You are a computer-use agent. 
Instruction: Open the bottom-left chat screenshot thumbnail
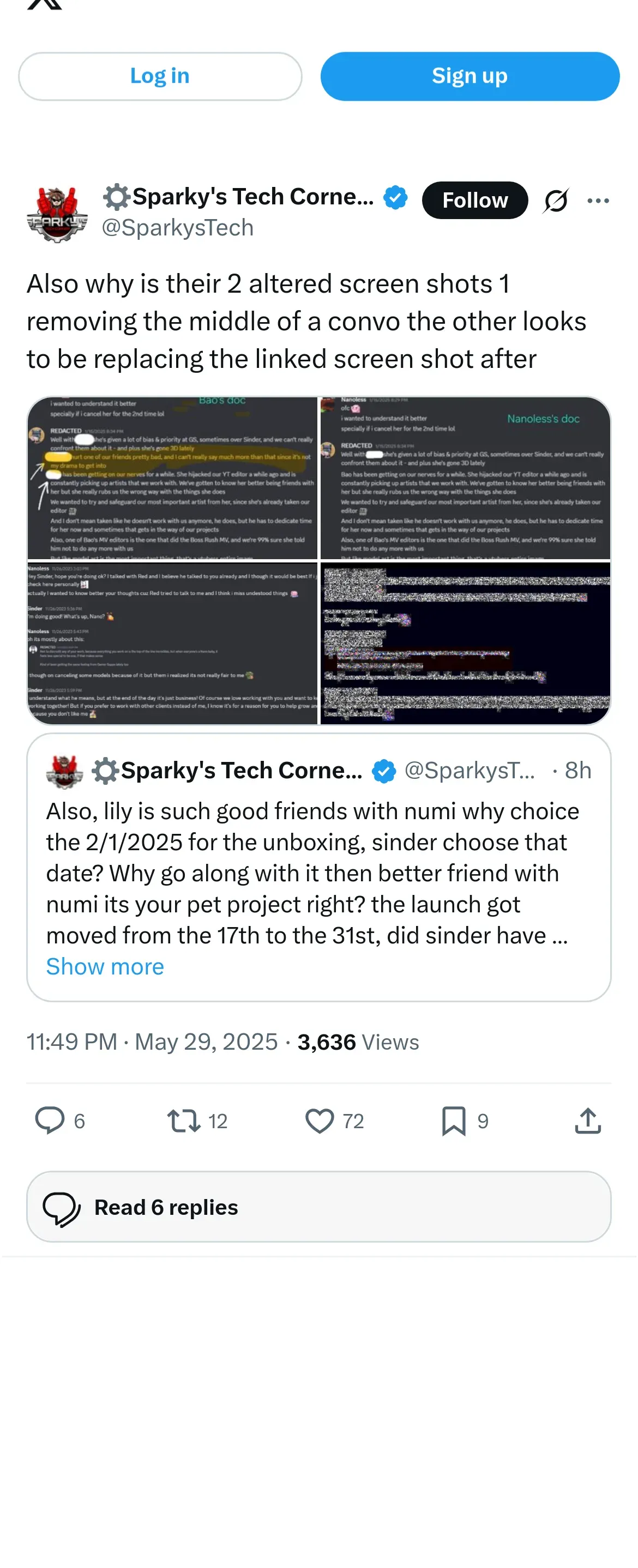click(172, 643)
